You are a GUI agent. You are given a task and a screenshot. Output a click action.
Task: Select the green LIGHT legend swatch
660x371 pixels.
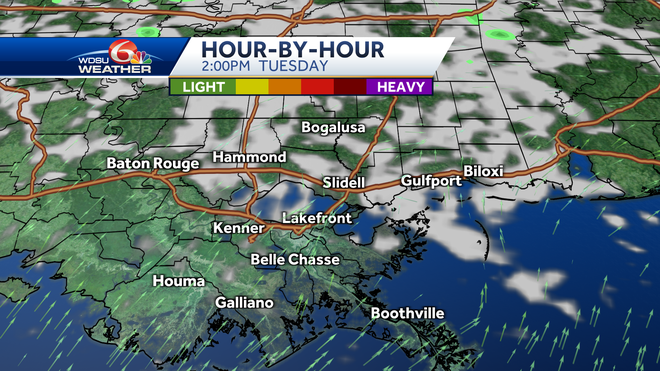pyautogui.click(x=203, y=87)
